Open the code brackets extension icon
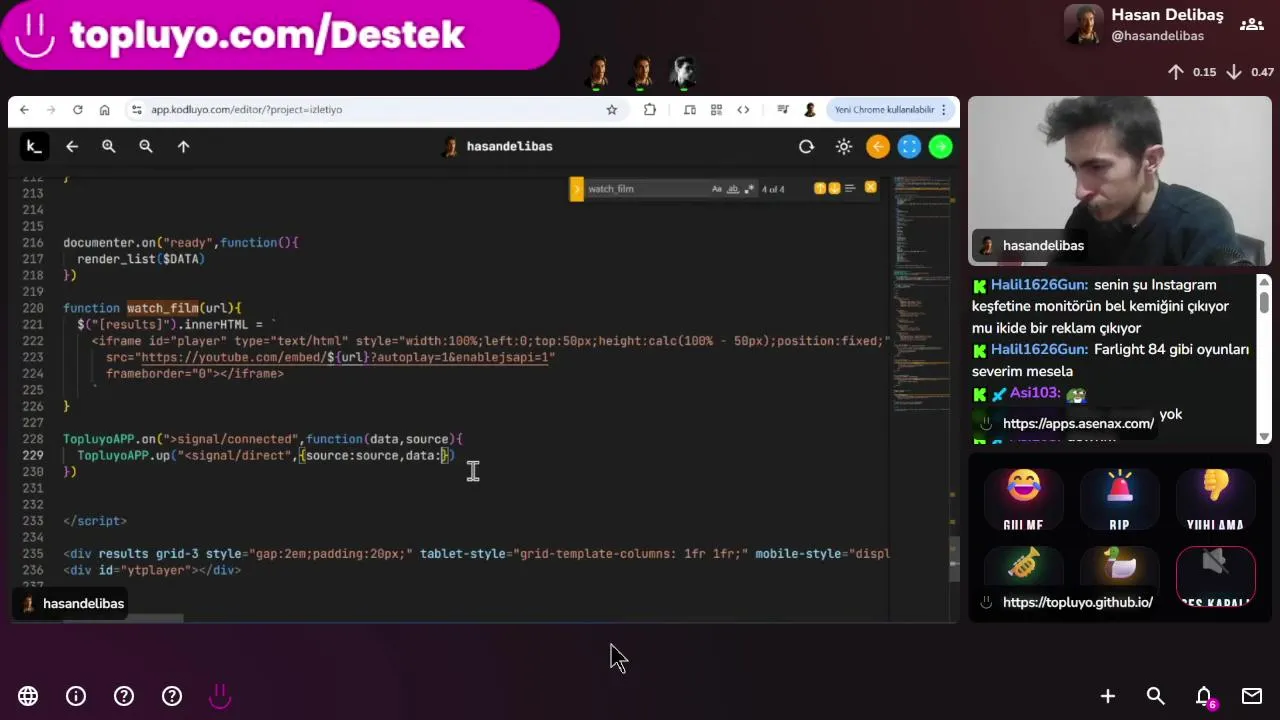Viewport: 1280px width, 720px height. click(743, 110)
